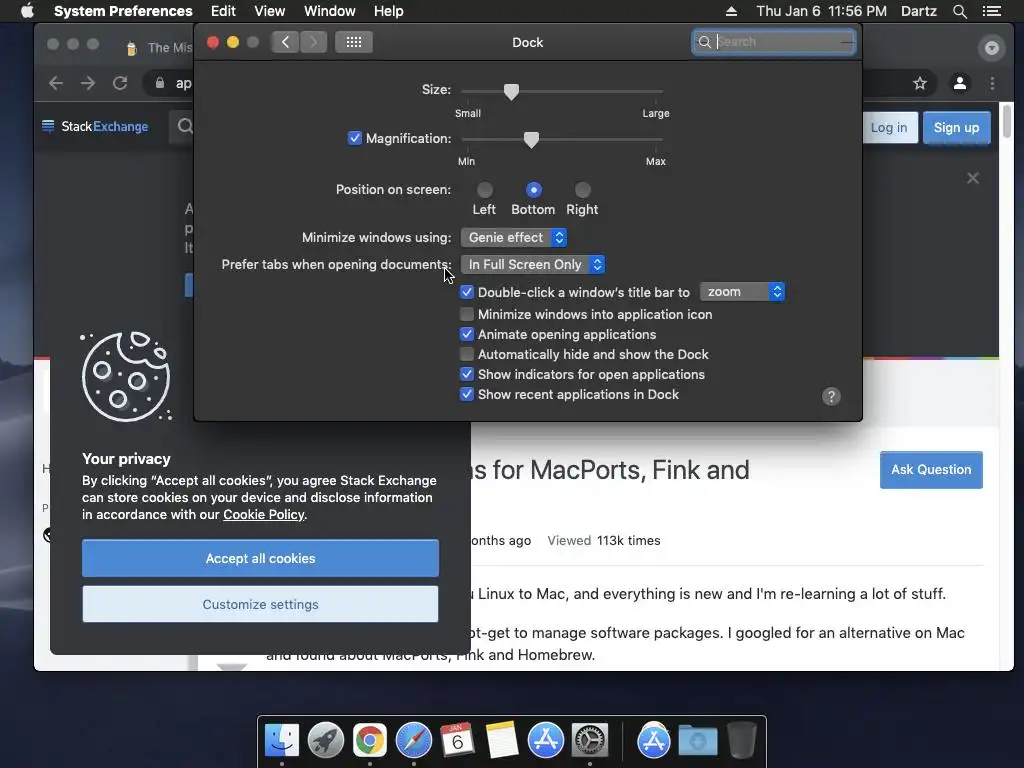Open Chrome profile avatar icon
Viewport: 1024px width, 768px height.
point(959,83)
